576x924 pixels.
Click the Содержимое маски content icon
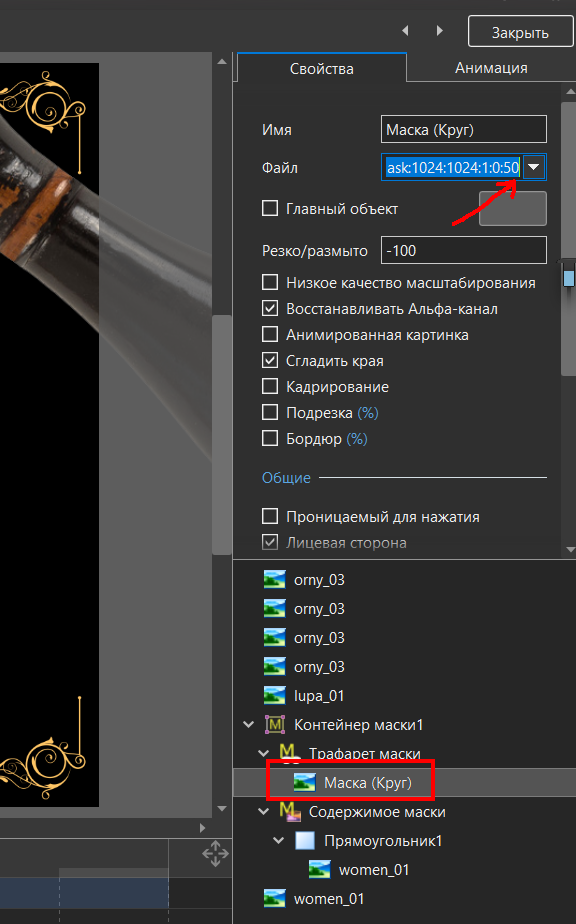(x=289, y=811)
